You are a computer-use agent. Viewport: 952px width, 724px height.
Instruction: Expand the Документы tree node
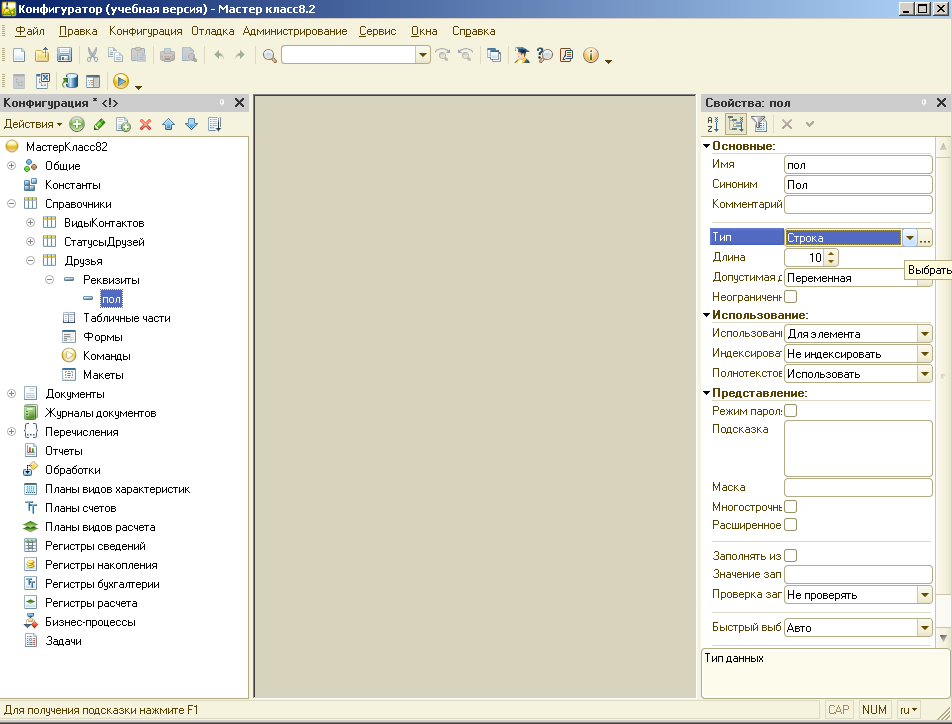12,394
